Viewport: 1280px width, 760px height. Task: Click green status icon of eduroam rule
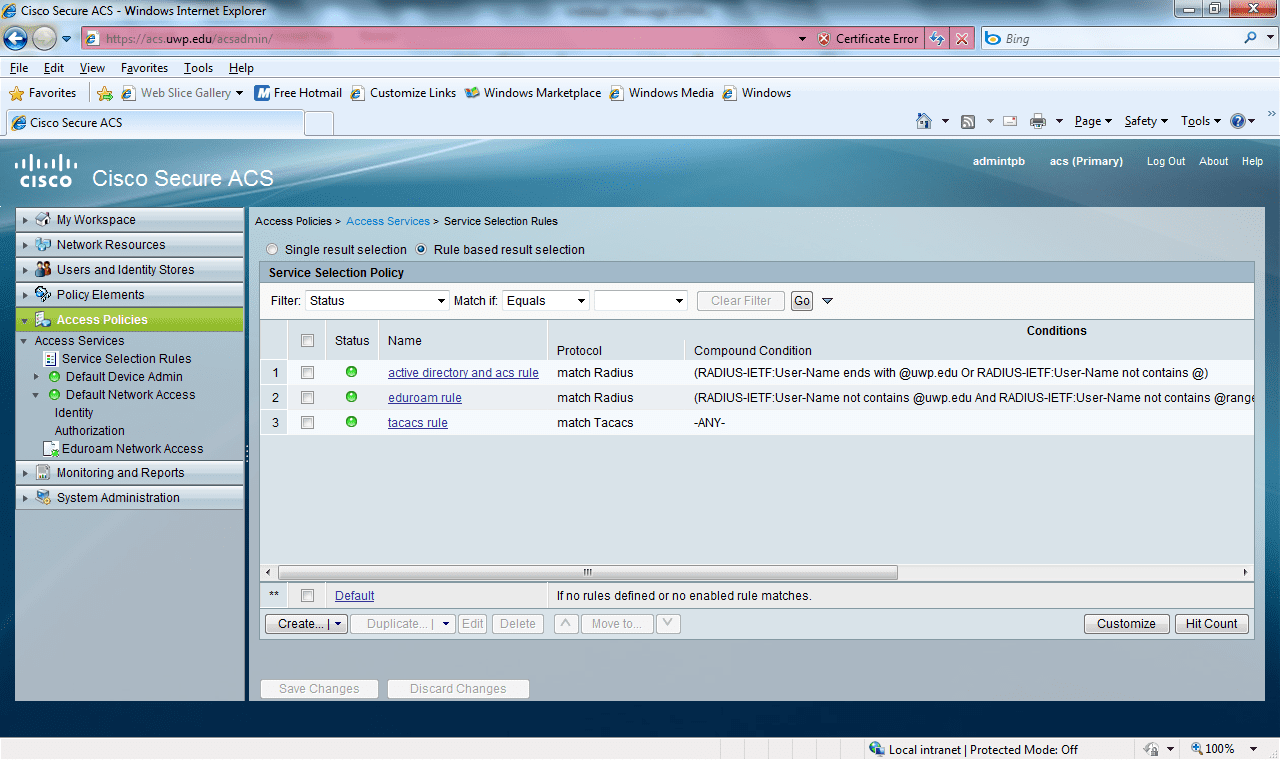click(351, 397)
